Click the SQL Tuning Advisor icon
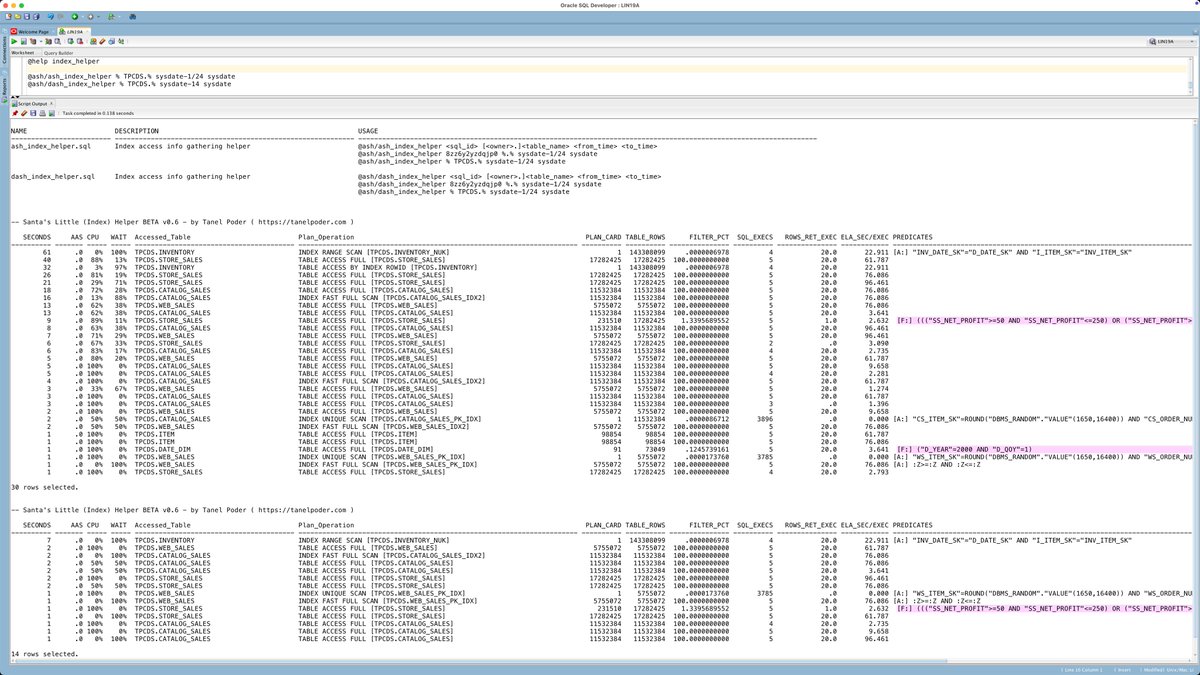The image size is (1200, 675). click(58, 41)
